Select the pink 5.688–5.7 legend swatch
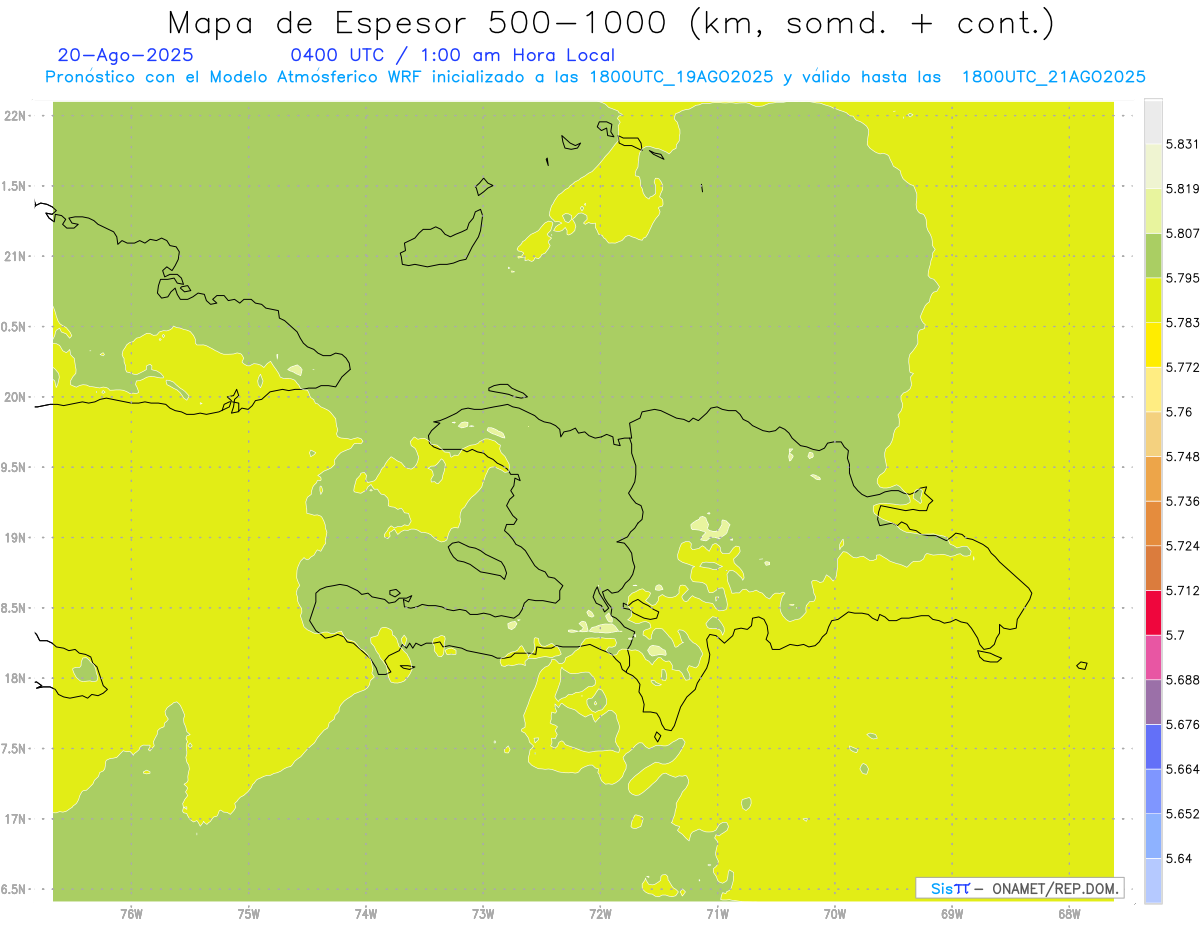Image resolution: width=1200 pixels, height=927 pixels. click(x=1153, y=657)
